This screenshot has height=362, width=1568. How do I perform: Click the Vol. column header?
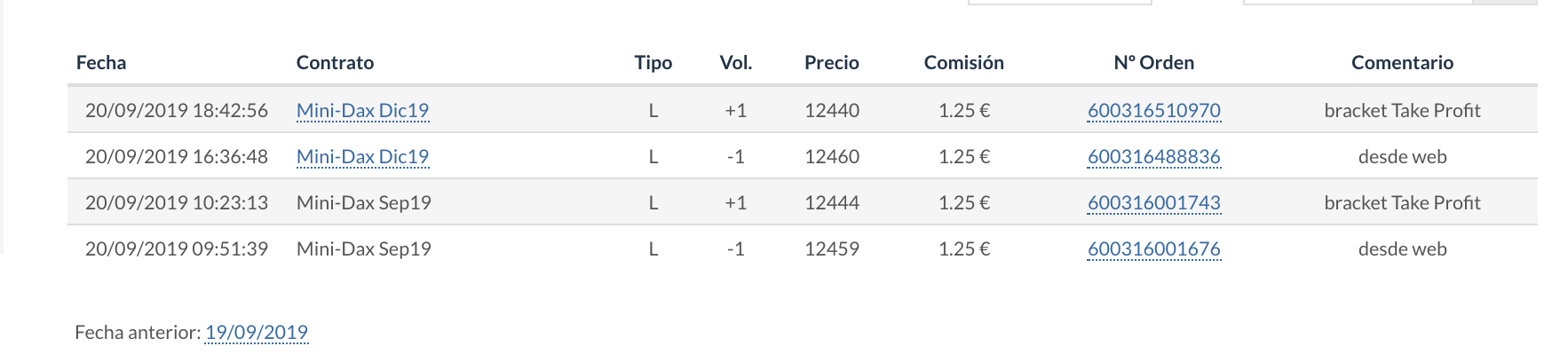[735, 63]
